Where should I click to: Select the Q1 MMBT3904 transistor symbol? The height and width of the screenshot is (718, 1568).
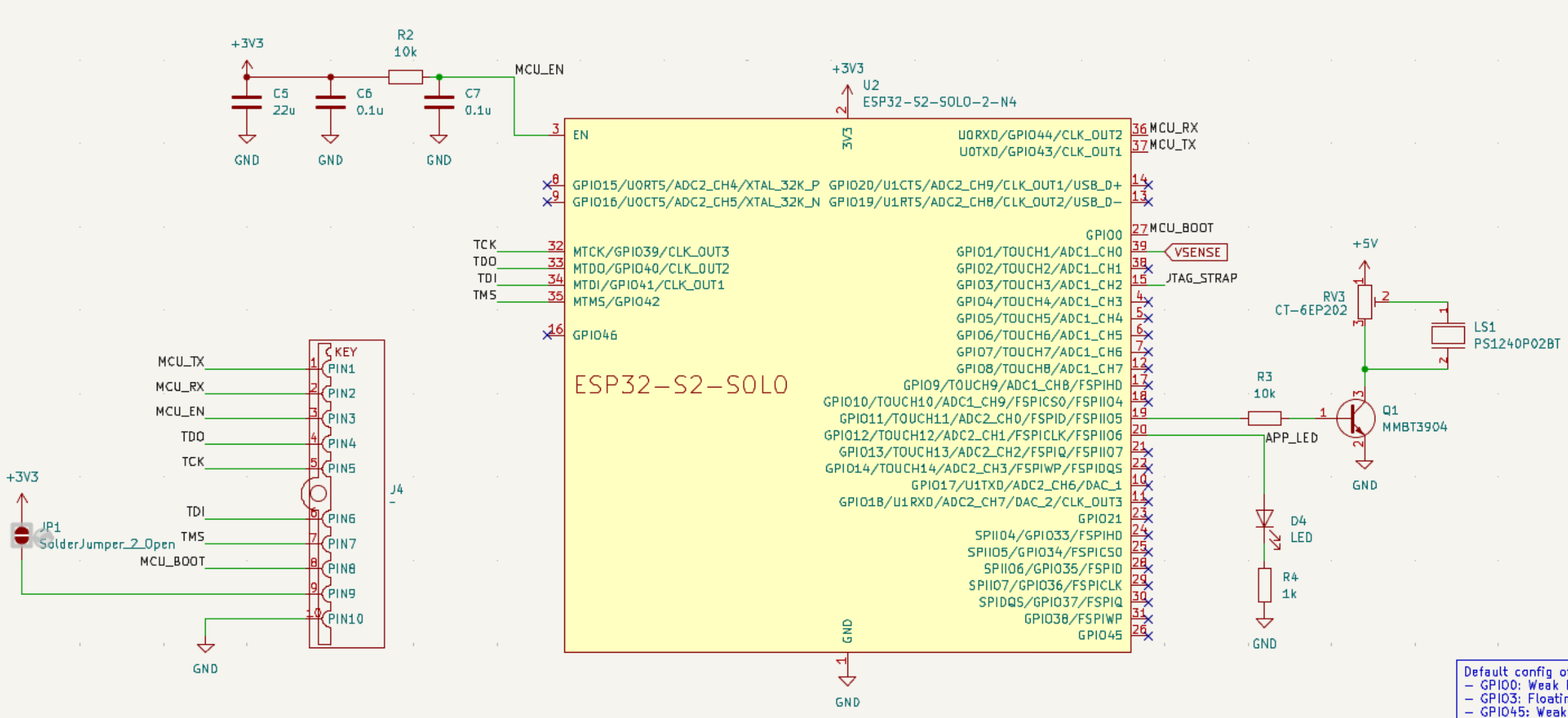[1355, 418]
